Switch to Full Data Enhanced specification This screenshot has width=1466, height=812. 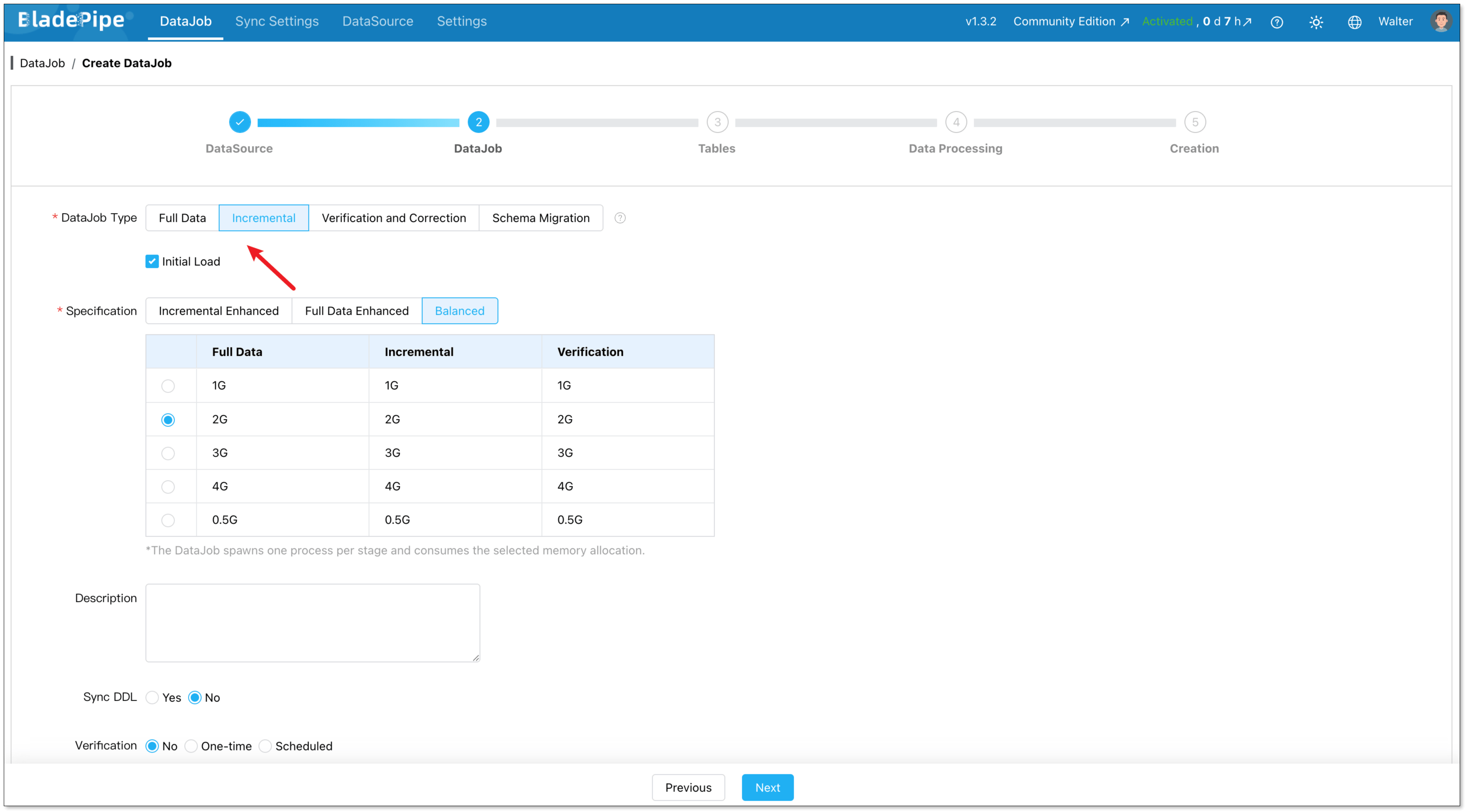pyautogui.click(x=356, y=311)
